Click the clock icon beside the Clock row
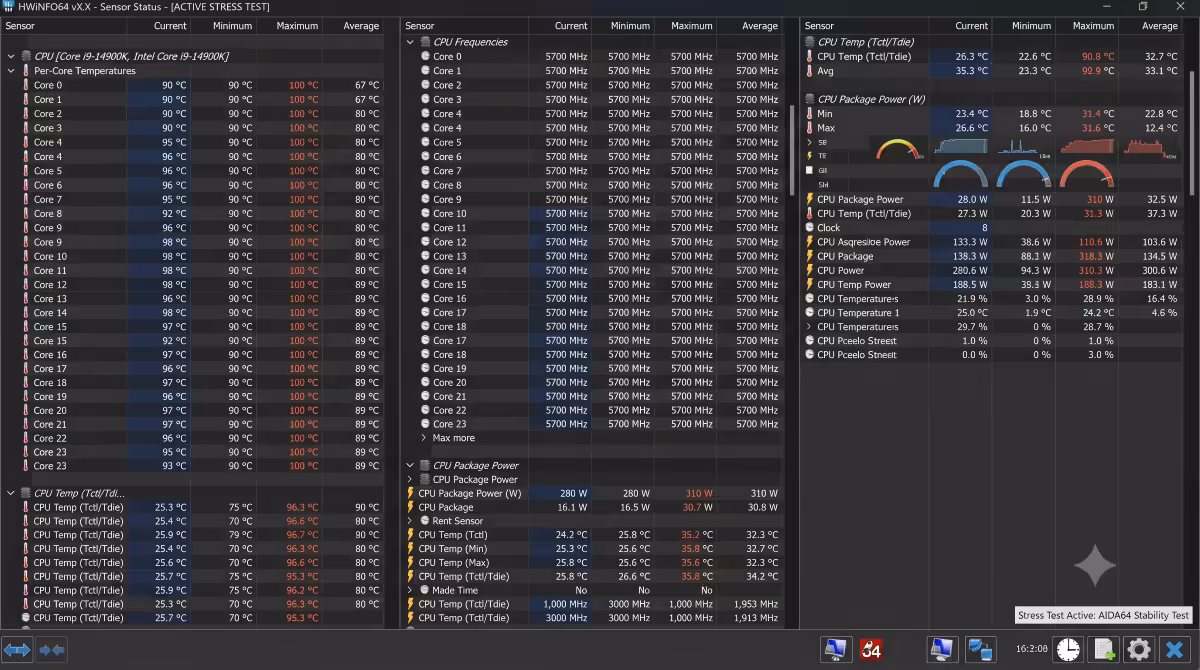1200x670 pixels. coord(810,228)
